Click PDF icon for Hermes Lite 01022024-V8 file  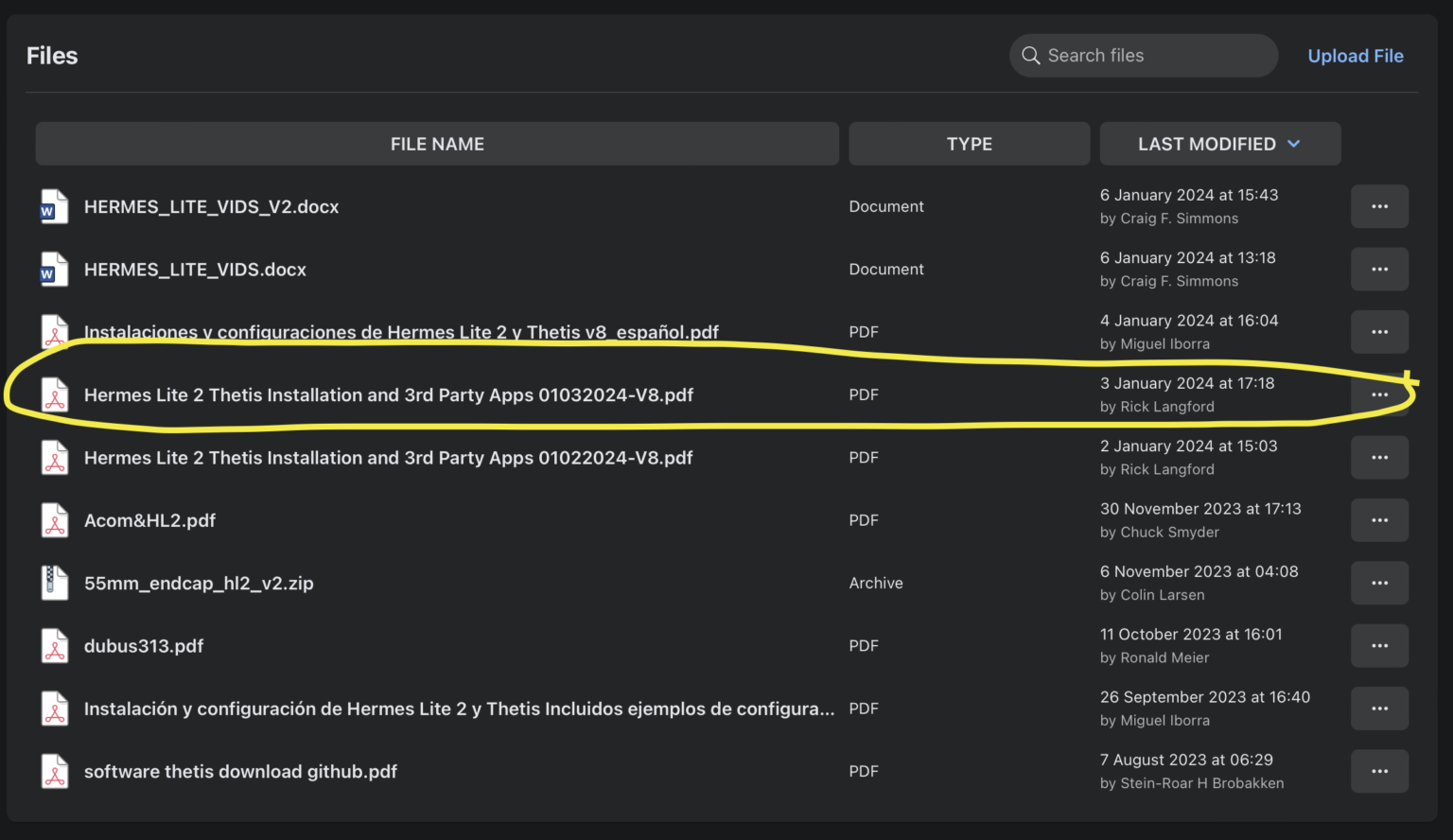[x=55, y=458]
